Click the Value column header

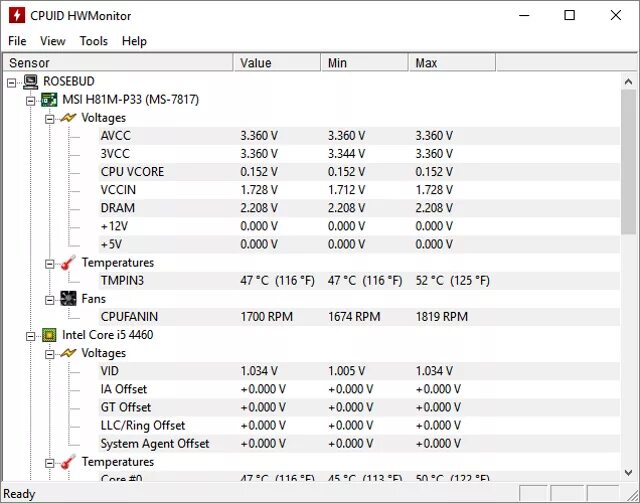tap(277, 63)
